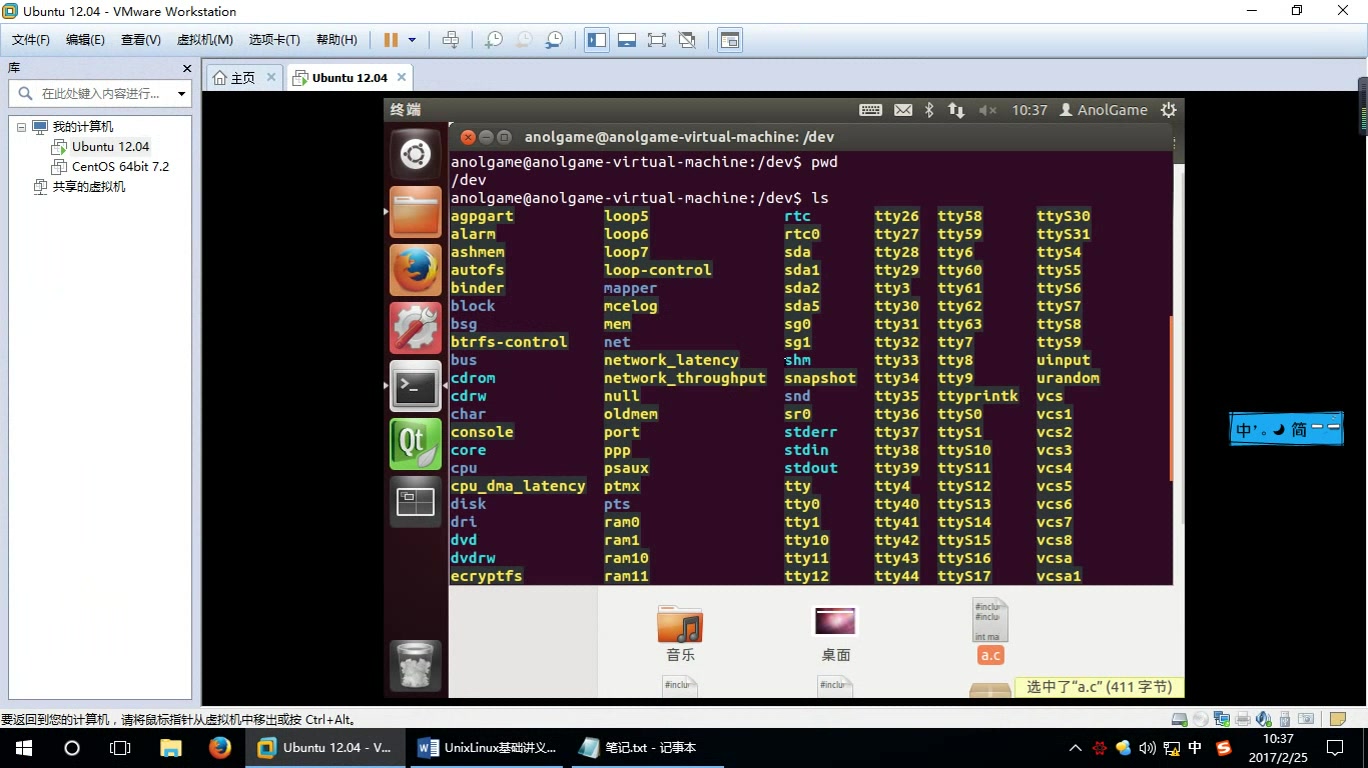Open the 笔记.txt Notepad taskbar button

click(648, 748)
